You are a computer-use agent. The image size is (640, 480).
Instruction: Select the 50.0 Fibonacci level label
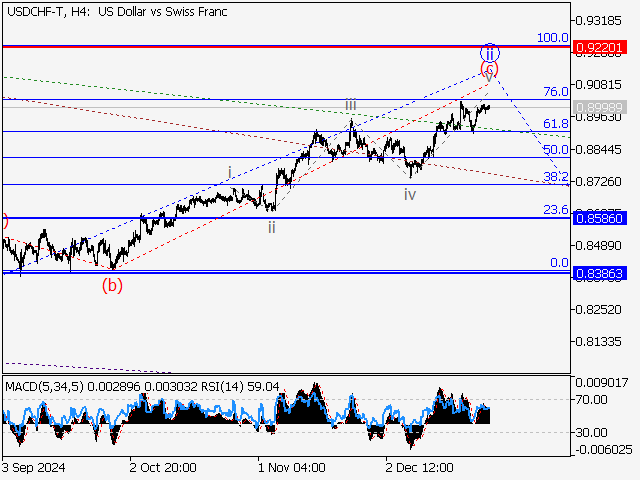[x=555, y=150]
